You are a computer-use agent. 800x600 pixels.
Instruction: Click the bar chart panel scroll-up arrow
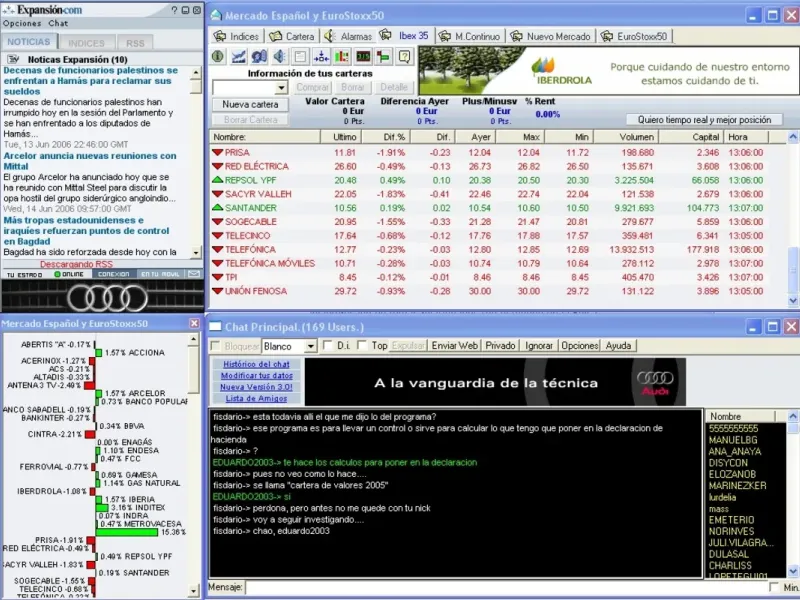[x=193, y=339]
